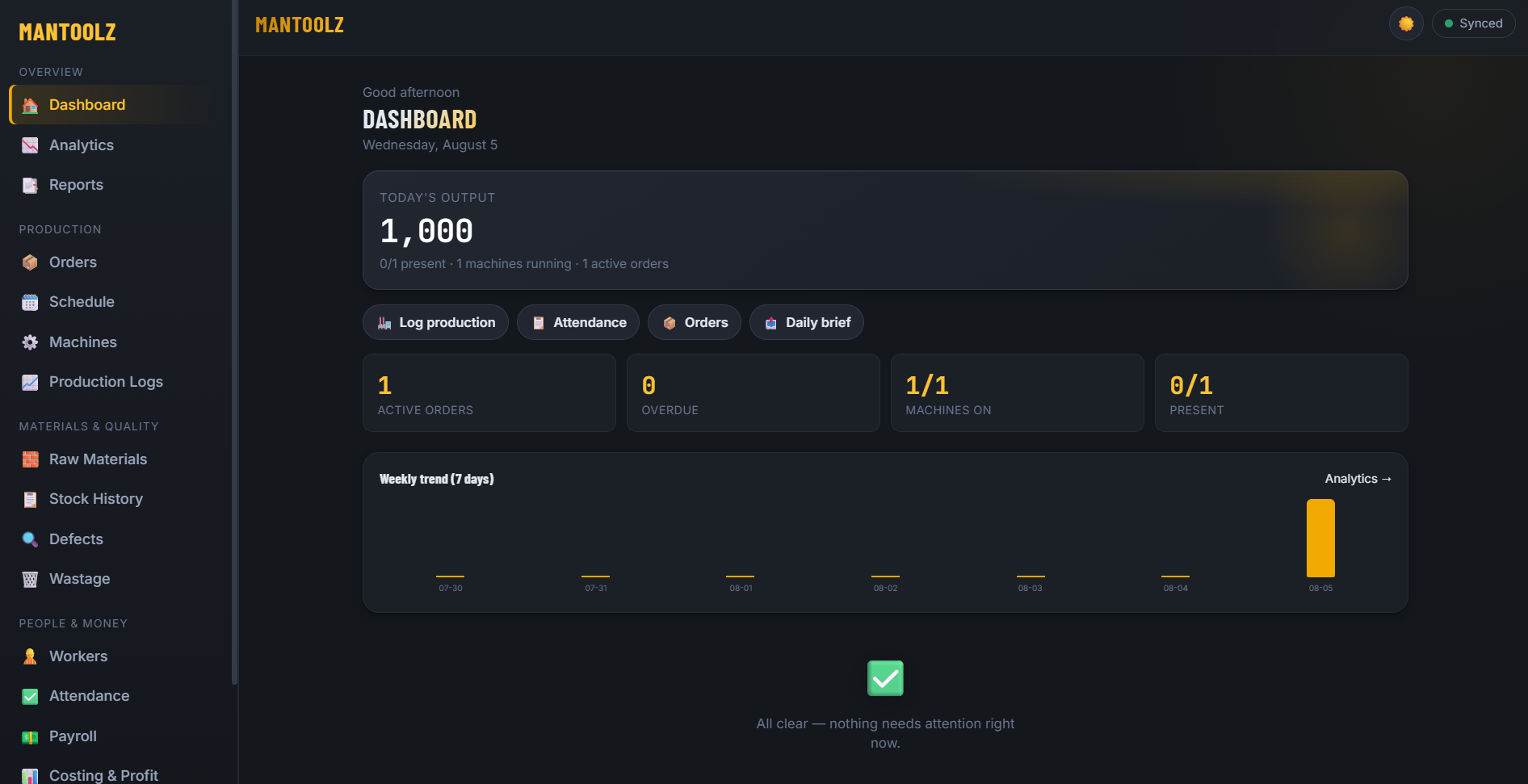Viewport: 1528px width, 784px height.
Task: Click the Reports document icon
Action: click(x=30, y=185)
